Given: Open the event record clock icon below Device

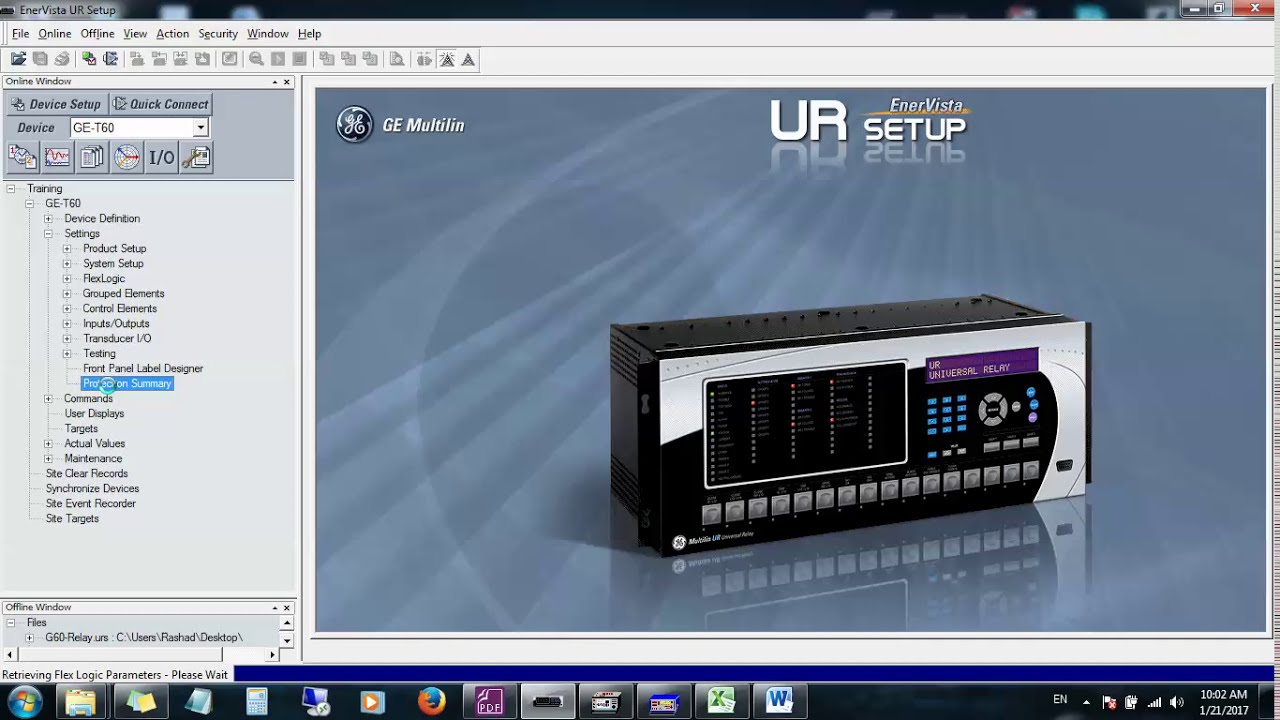Looking at the screenshot, I should [23, 157].
